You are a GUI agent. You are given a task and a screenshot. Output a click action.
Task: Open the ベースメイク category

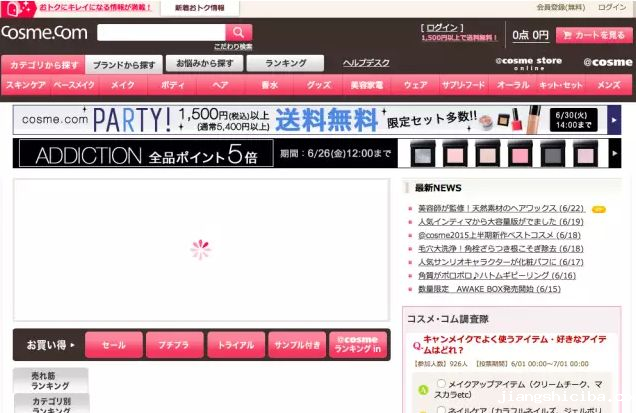click(75, 85)
